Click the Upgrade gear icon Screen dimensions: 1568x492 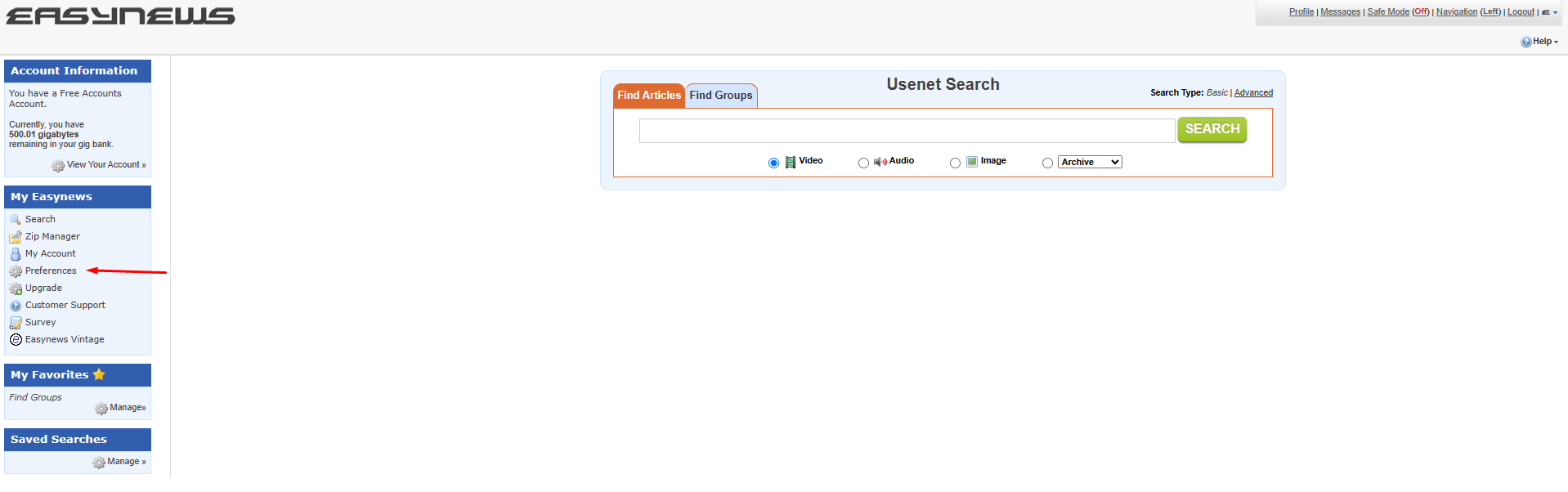click(16, 288)
